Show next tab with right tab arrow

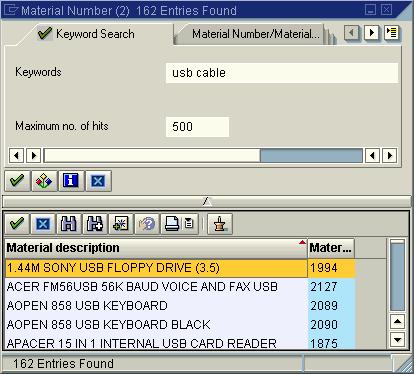(x=372, y=33)
